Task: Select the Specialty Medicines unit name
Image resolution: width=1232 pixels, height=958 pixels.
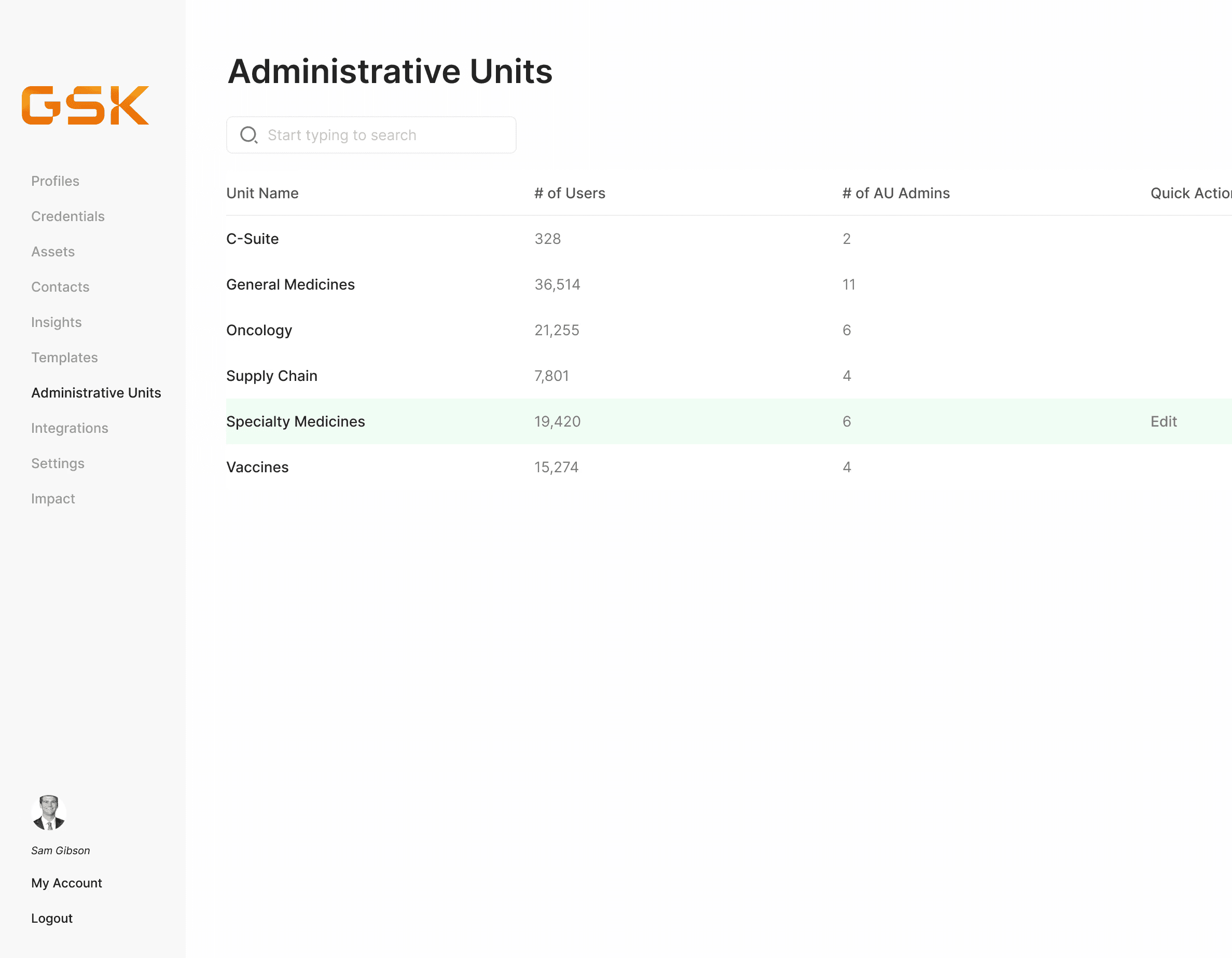Action: [296, 421]
